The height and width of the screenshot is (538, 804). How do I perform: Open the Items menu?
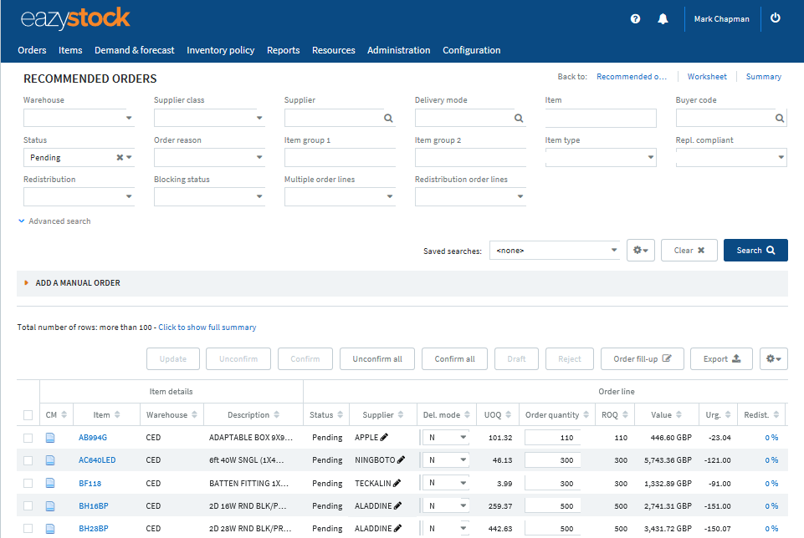pyautogui.click(x=70, y=50)
